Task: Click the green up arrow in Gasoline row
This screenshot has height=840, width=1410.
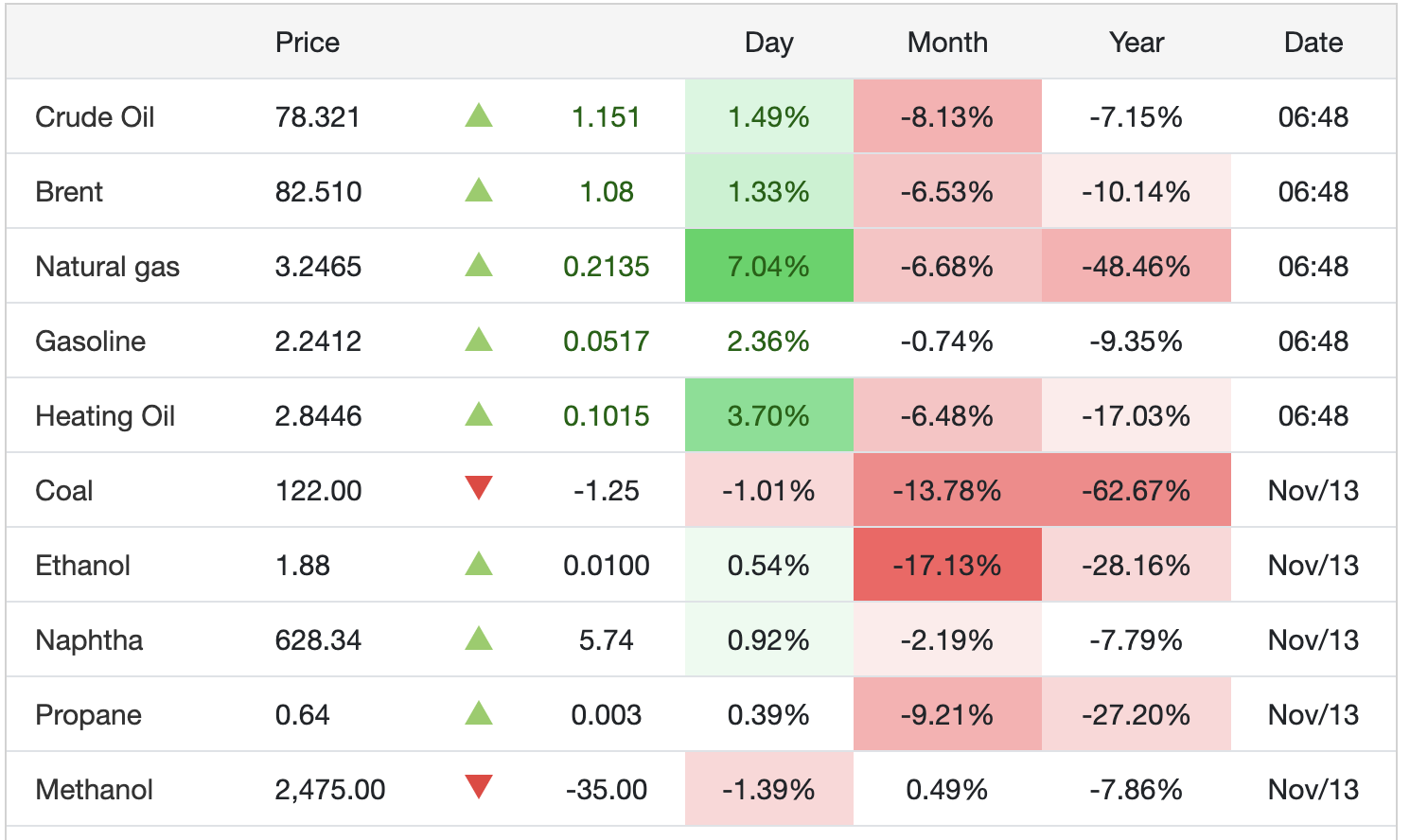Action: click(x=479, y=340)
